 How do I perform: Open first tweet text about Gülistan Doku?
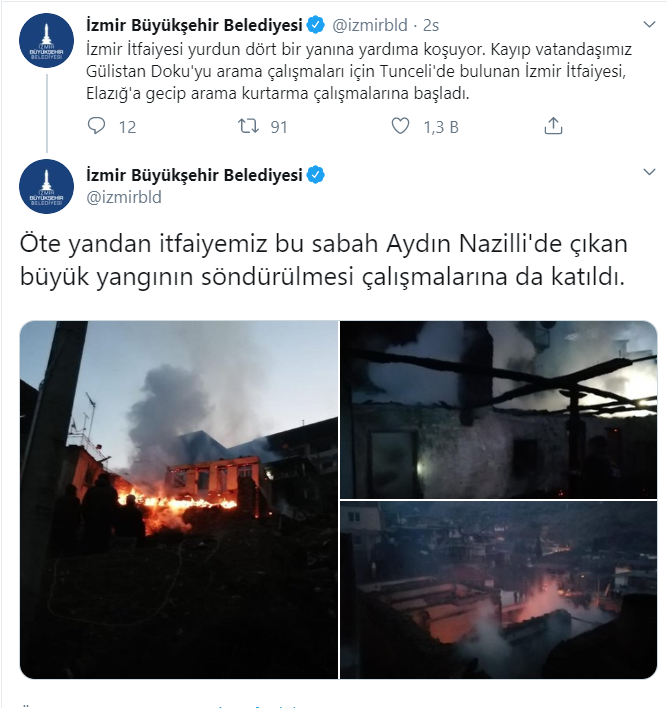359,71
